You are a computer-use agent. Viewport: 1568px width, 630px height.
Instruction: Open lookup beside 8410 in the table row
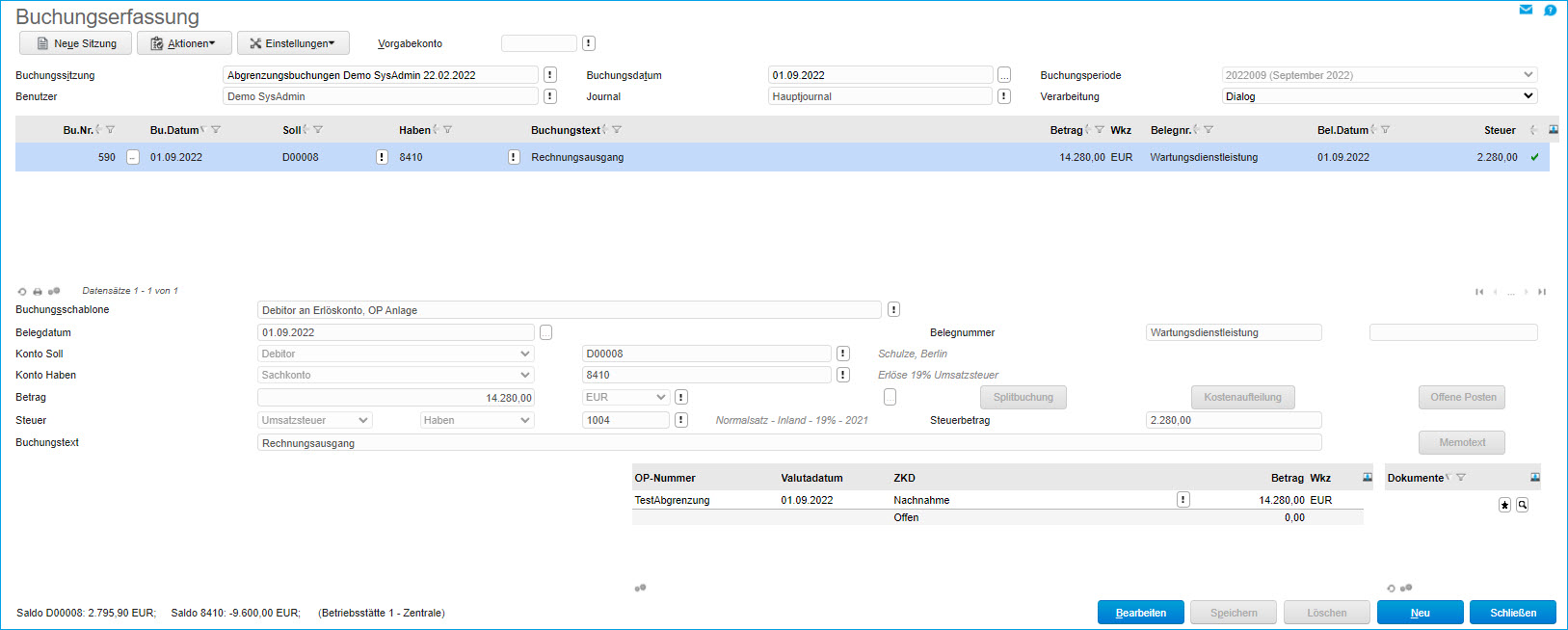[514, 157]
